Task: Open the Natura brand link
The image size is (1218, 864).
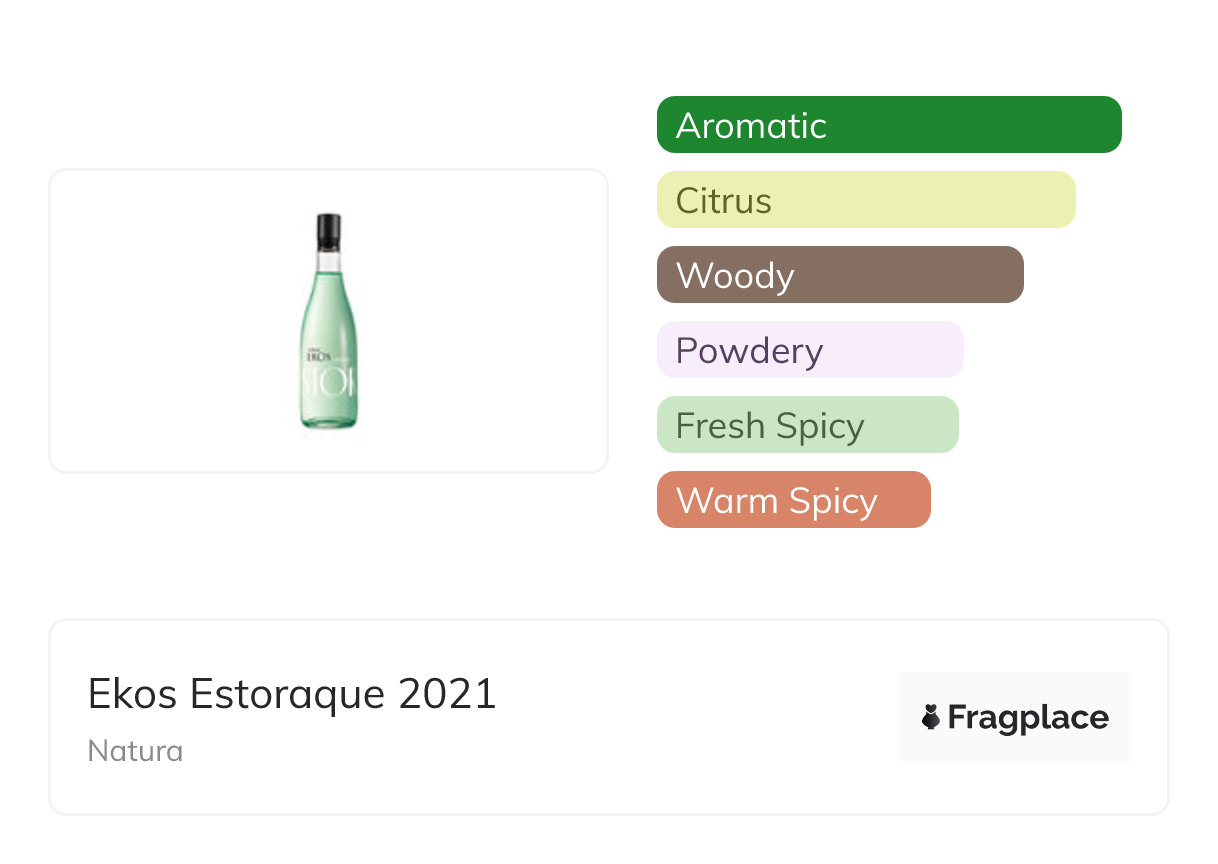Action: (135, 750)
